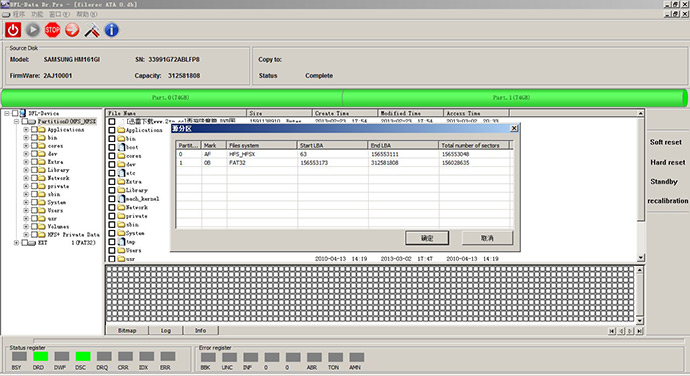Check the boot checkbox in file list
This screenshot has height=376, width=690.
(x=112, y=147)
